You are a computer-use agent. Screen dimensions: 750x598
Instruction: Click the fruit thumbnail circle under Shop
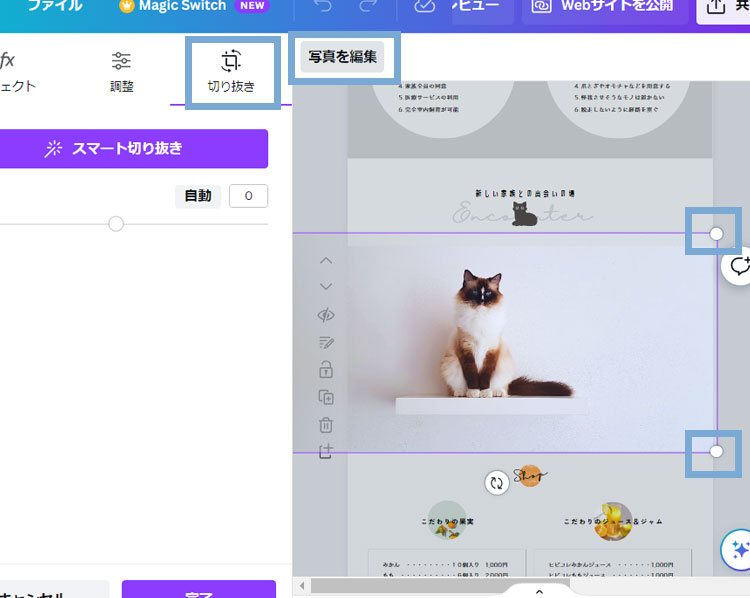pos(447,521)
